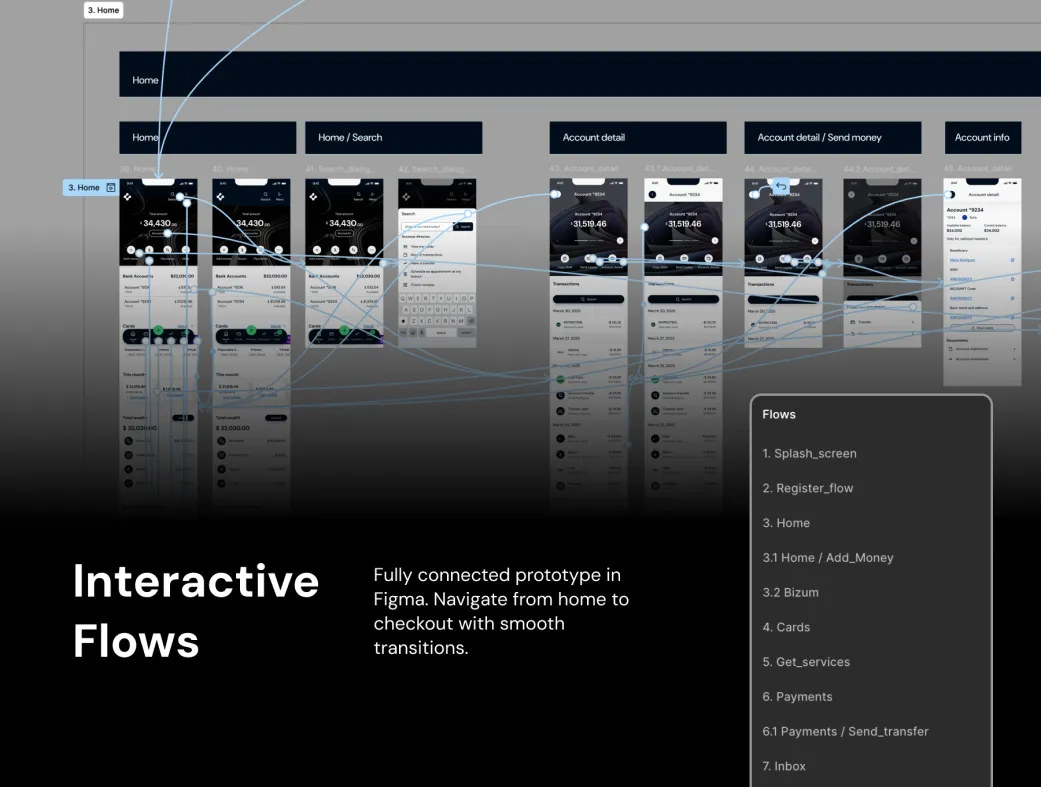Click the 'Account info' section header
1041x787 pixels.
click(x=982, y=138)
